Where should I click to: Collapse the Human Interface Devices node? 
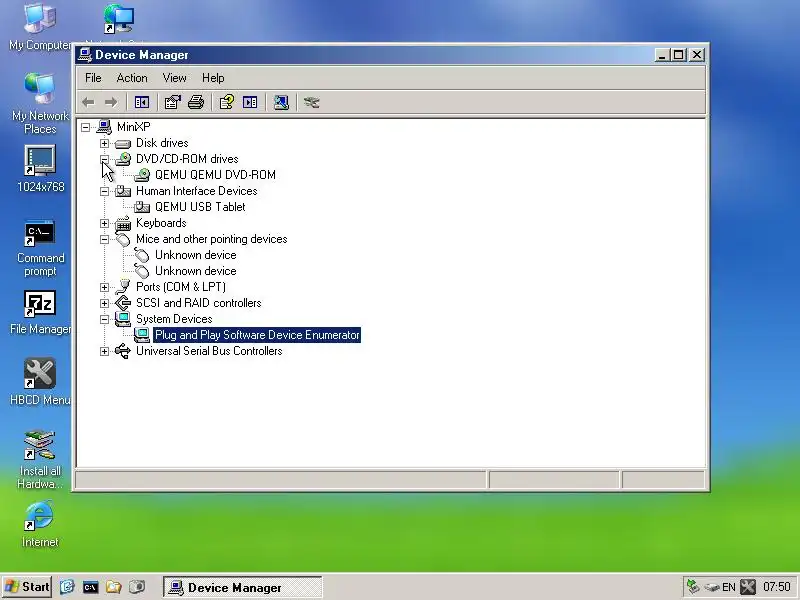pos(104,191)
